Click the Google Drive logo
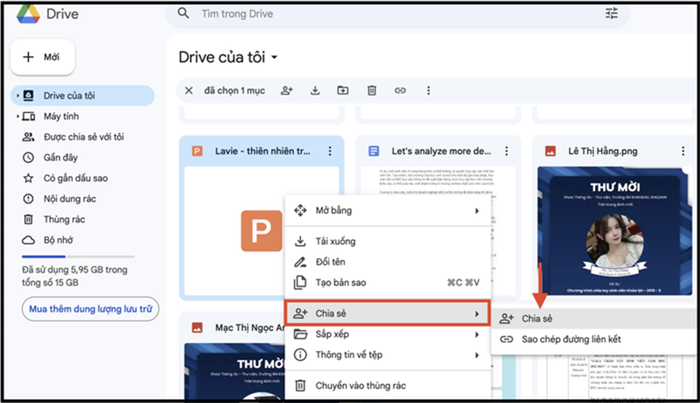 coord(28,13)
